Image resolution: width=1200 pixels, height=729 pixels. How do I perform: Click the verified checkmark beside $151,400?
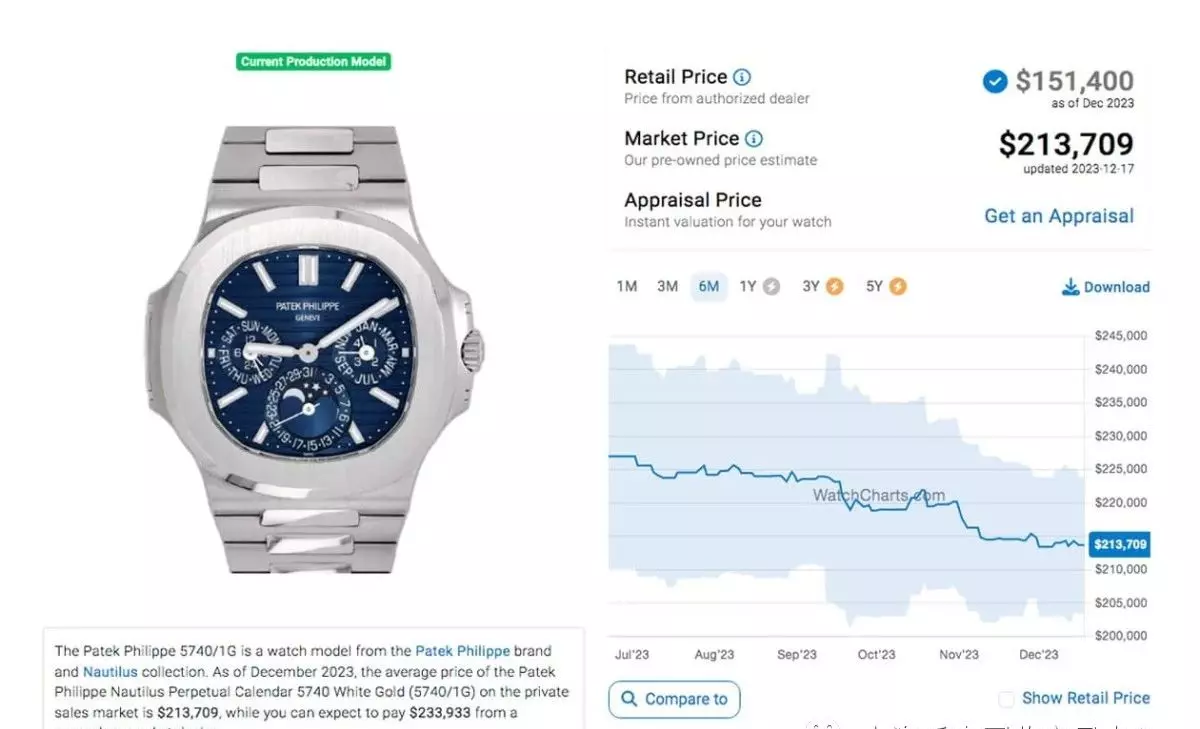(x=995, y=81)
